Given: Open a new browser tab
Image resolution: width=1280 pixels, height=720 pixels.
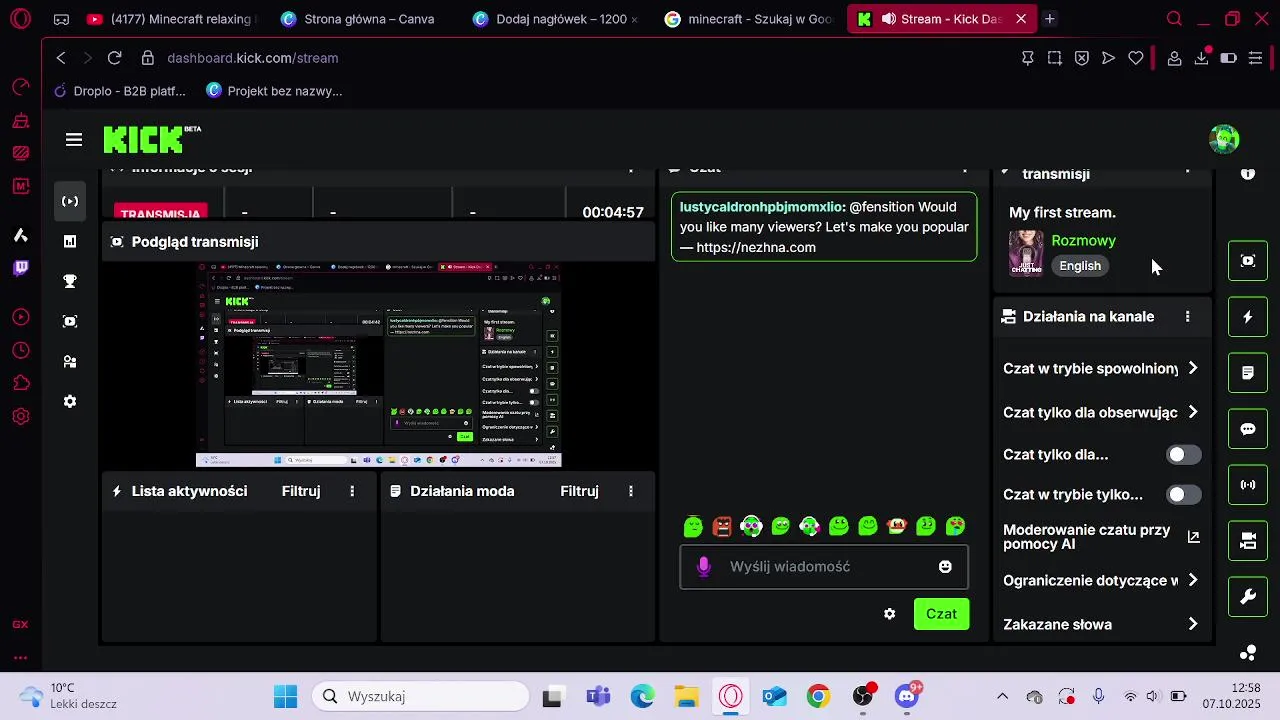Looking at the screenshot, I should 1049,19.
